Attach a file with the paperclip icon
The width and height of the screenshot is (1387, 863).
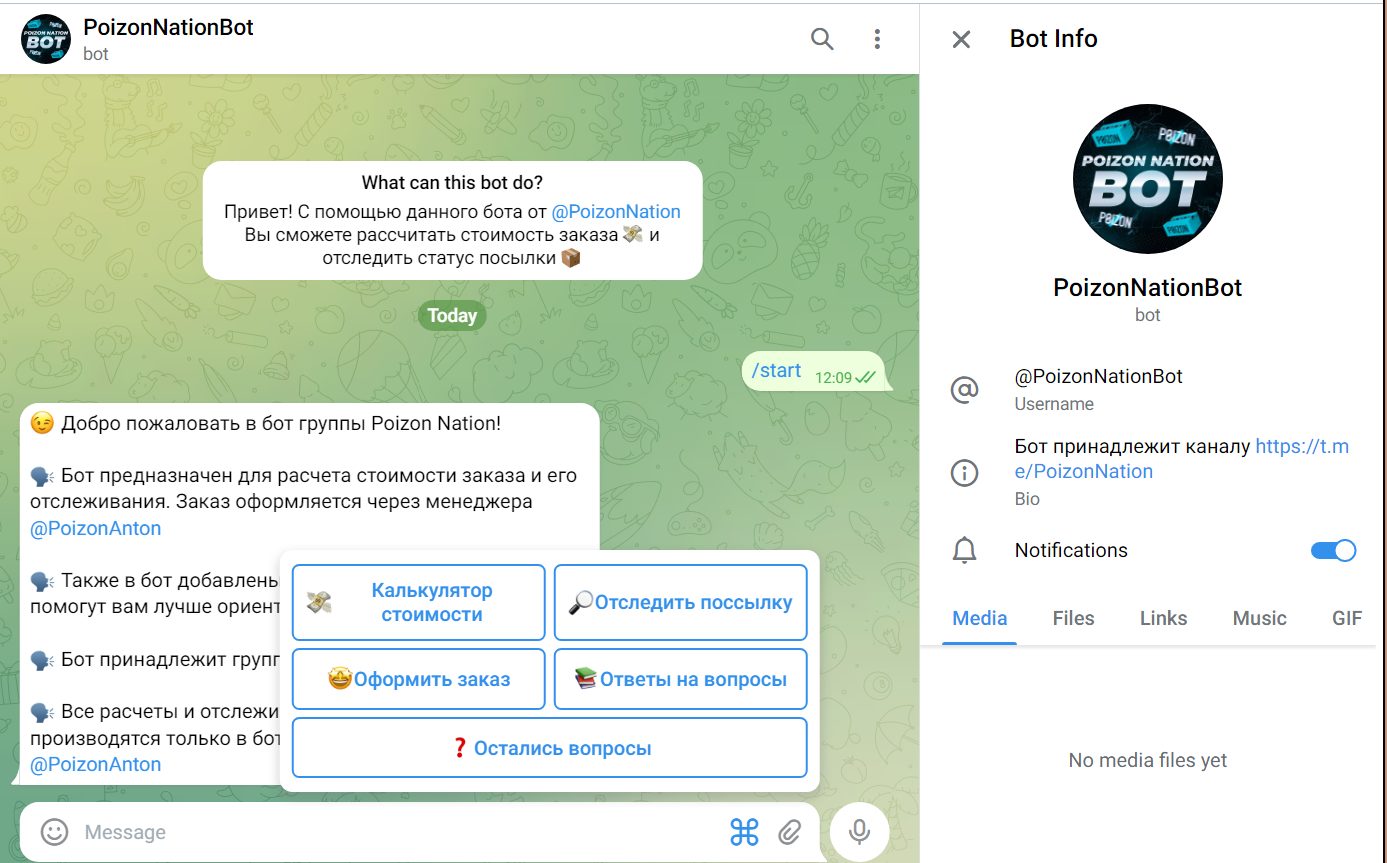[x=790, y=832]
